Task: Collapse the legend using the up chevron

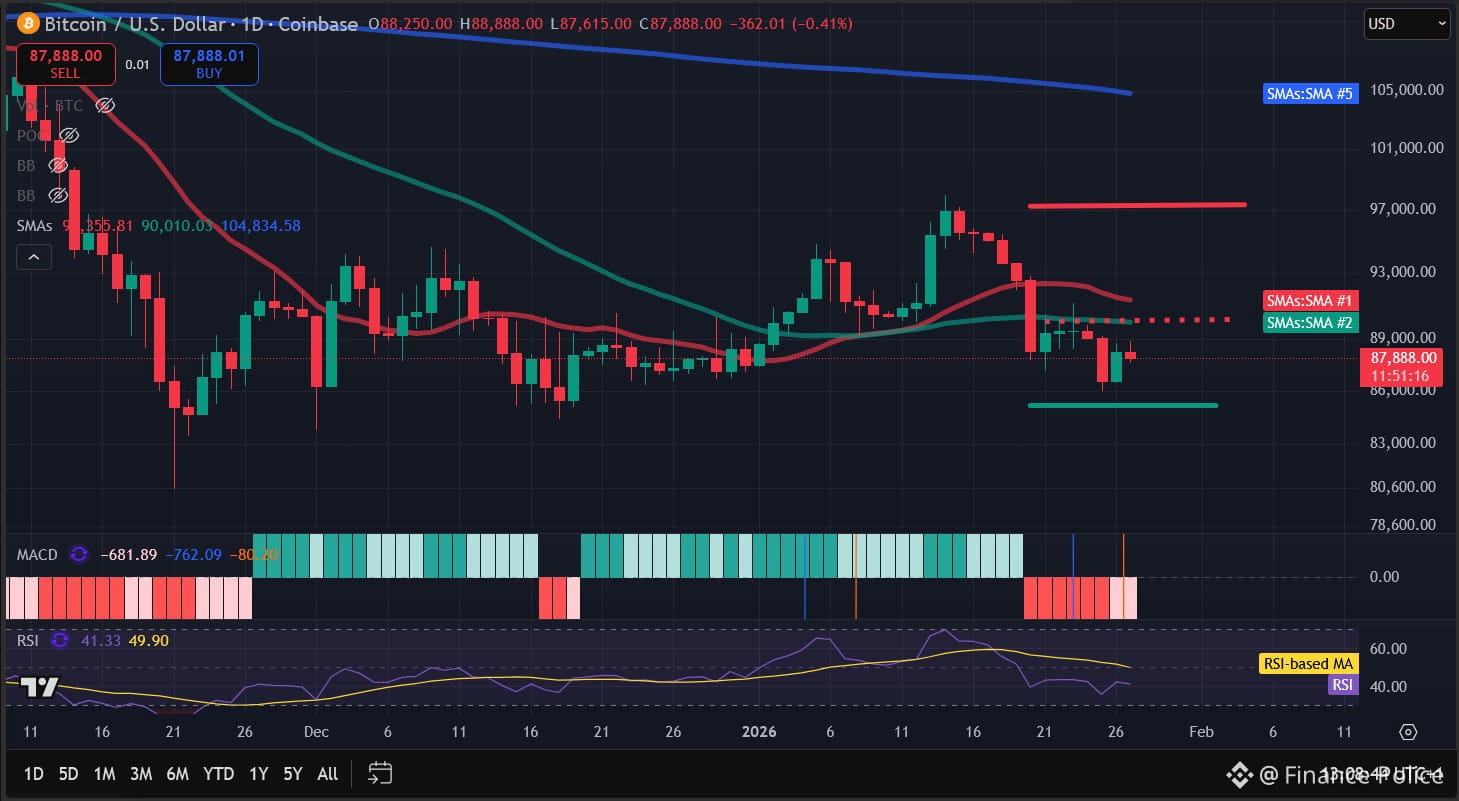Action: click(33, 257)
